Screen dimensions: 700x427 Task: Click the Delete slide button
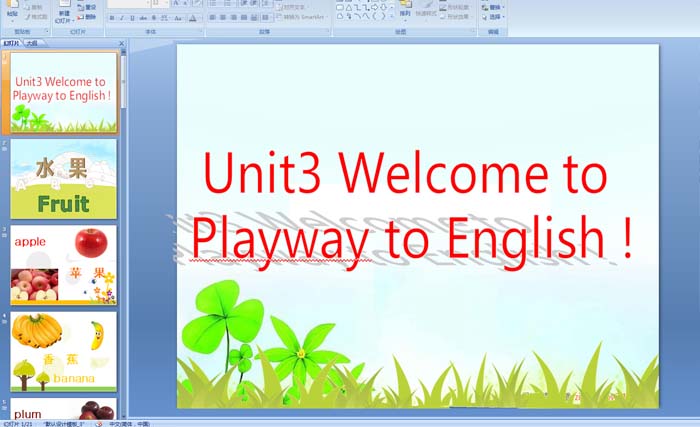pos(87,17)
